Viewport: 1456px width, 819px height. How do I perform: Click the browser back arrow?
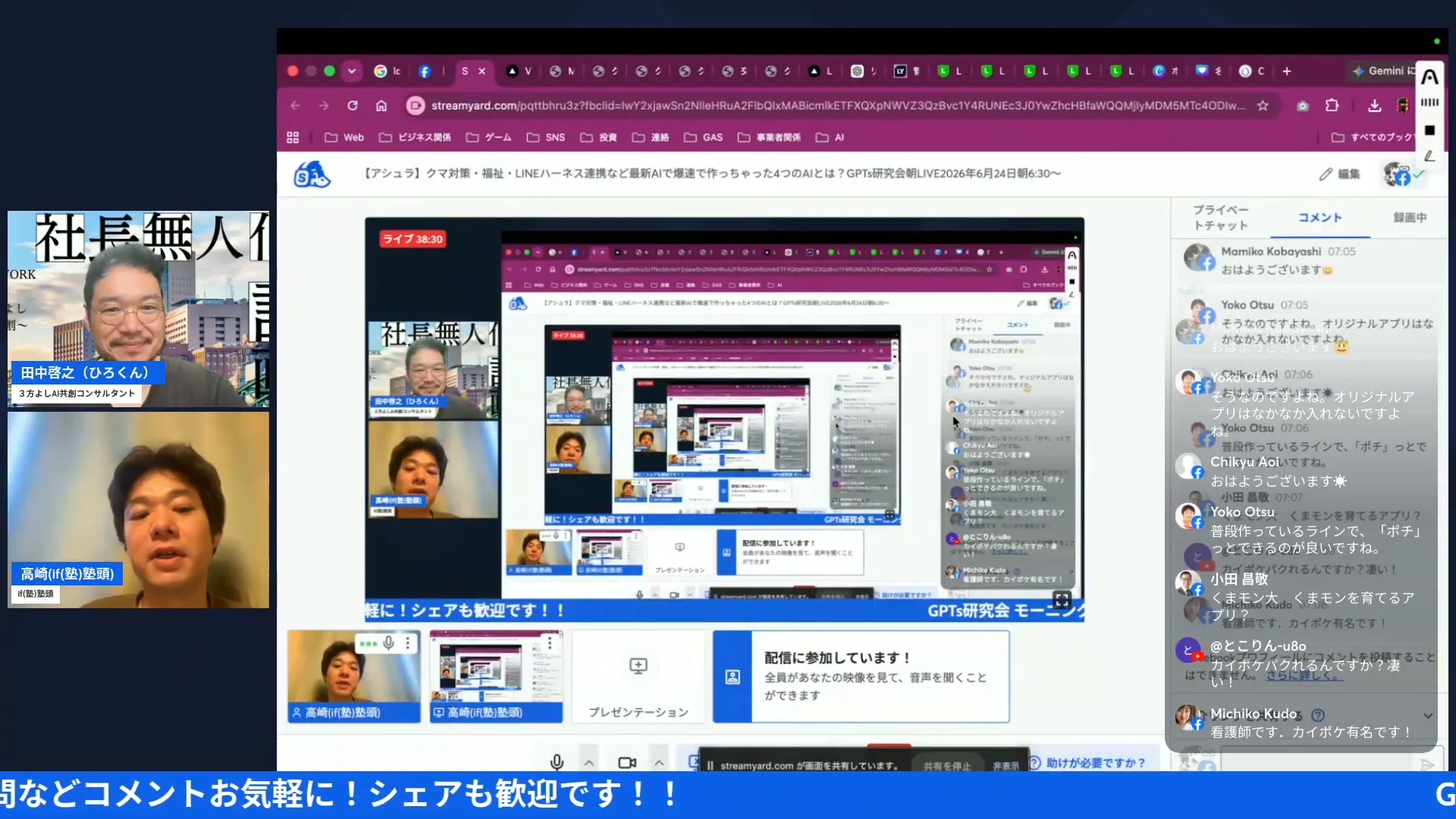point(296,105)
